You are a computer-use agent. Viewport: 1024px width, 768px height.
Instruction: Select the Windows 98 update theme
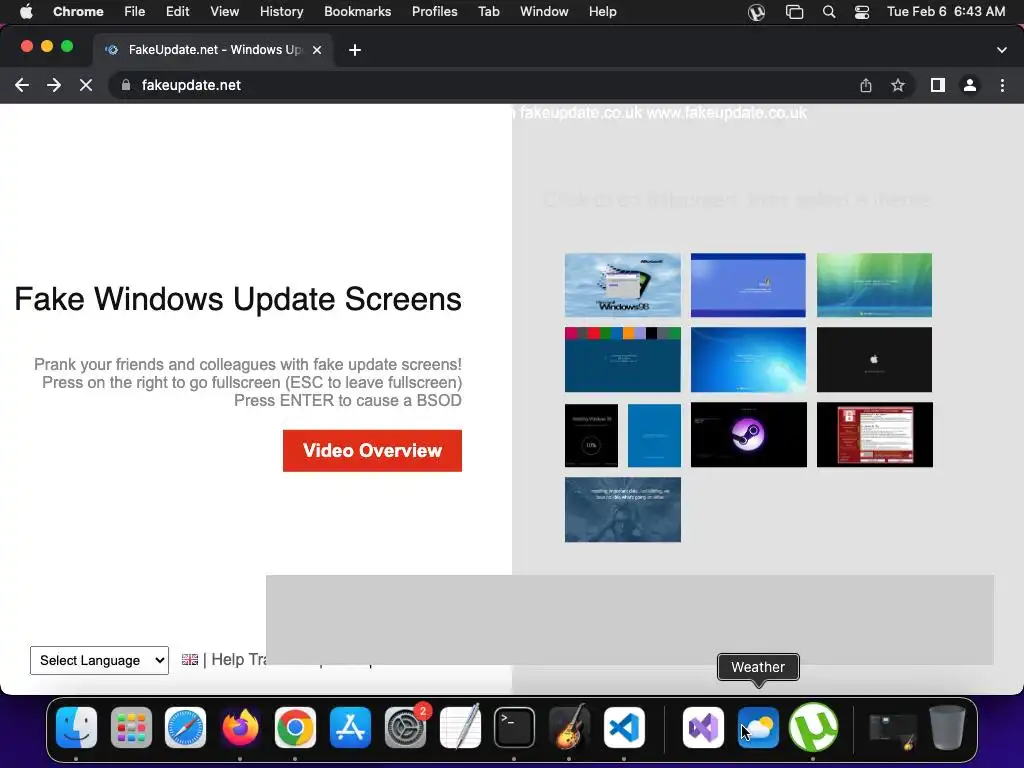[622, 285]
